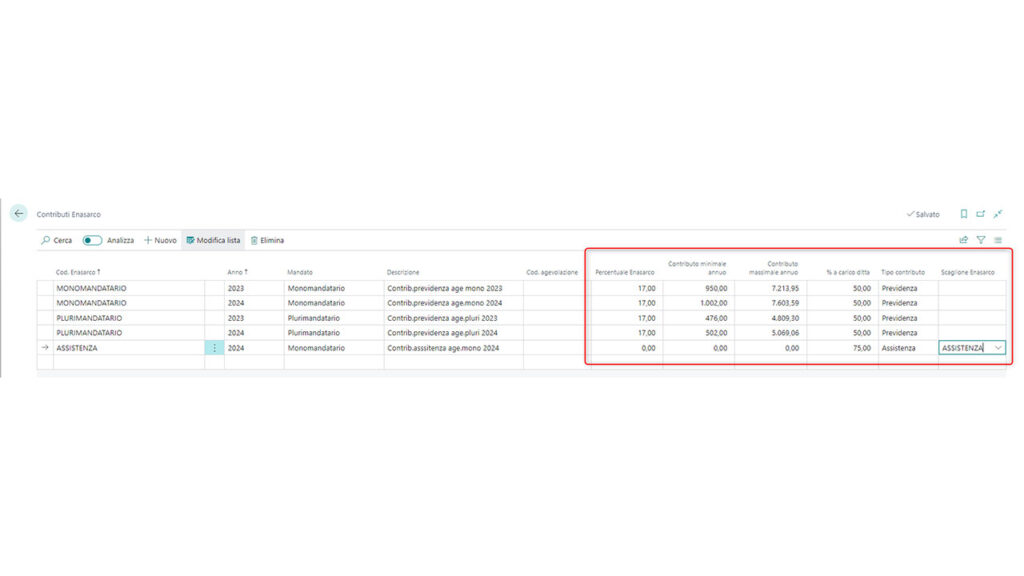The image size is (1024, 576).
Task: Click the back arrow beside Contributi Enasarco
Action: point(19,213)
